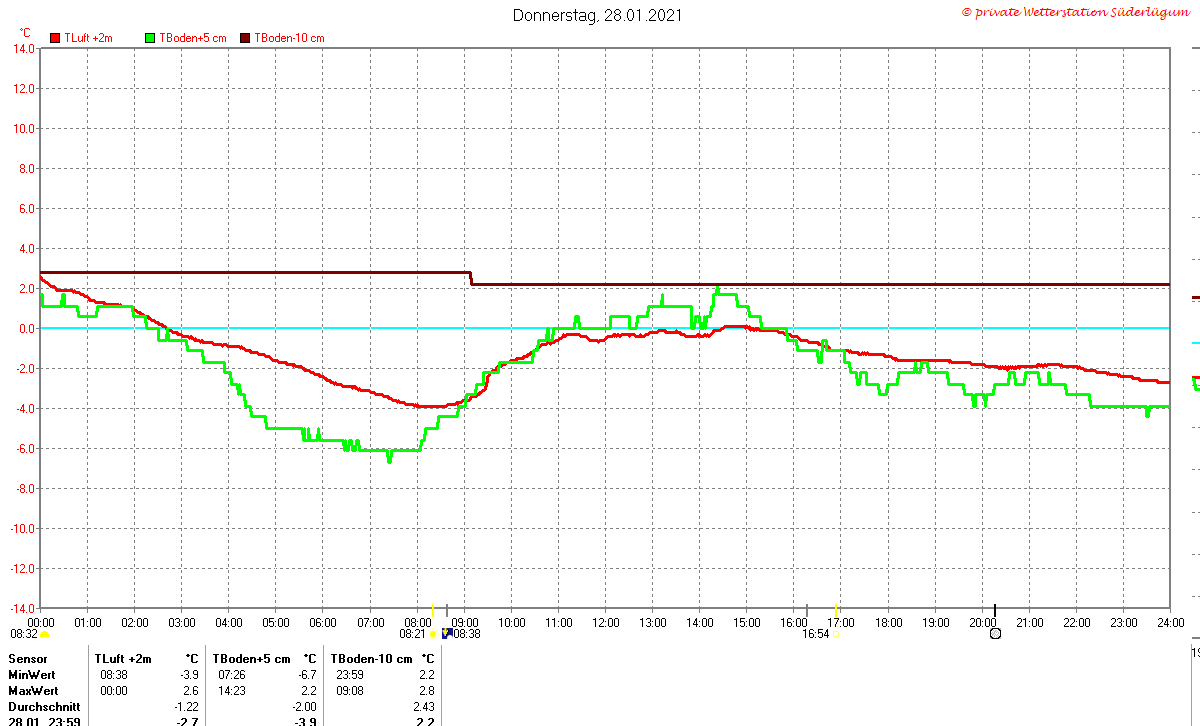This screenshot has height=726, width=1200.
Task: Click the Sensor column header
Action: pyautogui.click(x=27, y=659)
